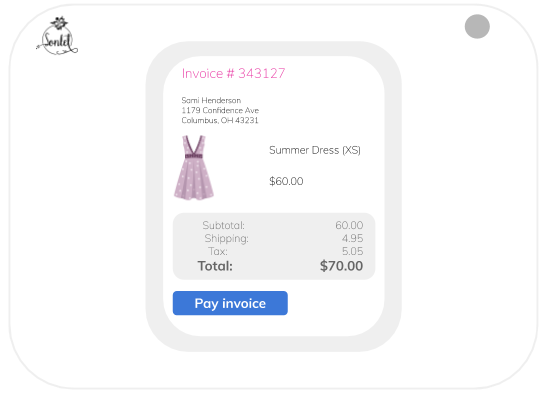
Task: Click the Shipping label
Action: tap(226, 238)
